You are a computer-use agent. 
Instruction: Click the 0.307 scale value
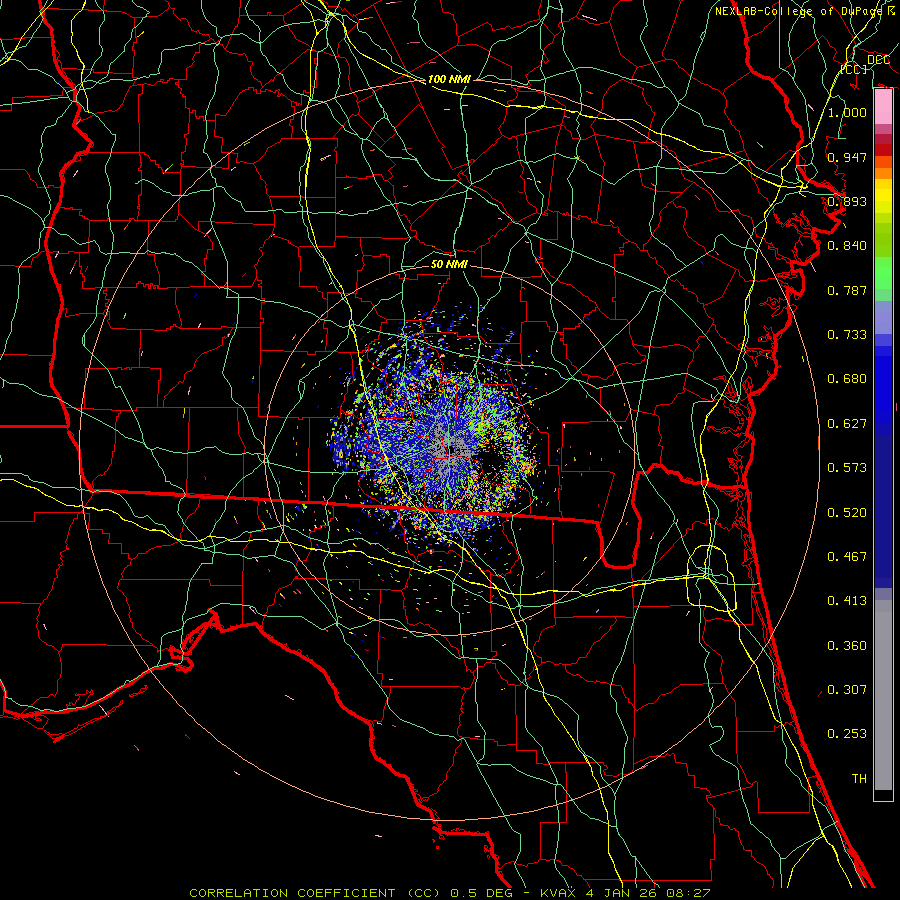click(847, 689)
